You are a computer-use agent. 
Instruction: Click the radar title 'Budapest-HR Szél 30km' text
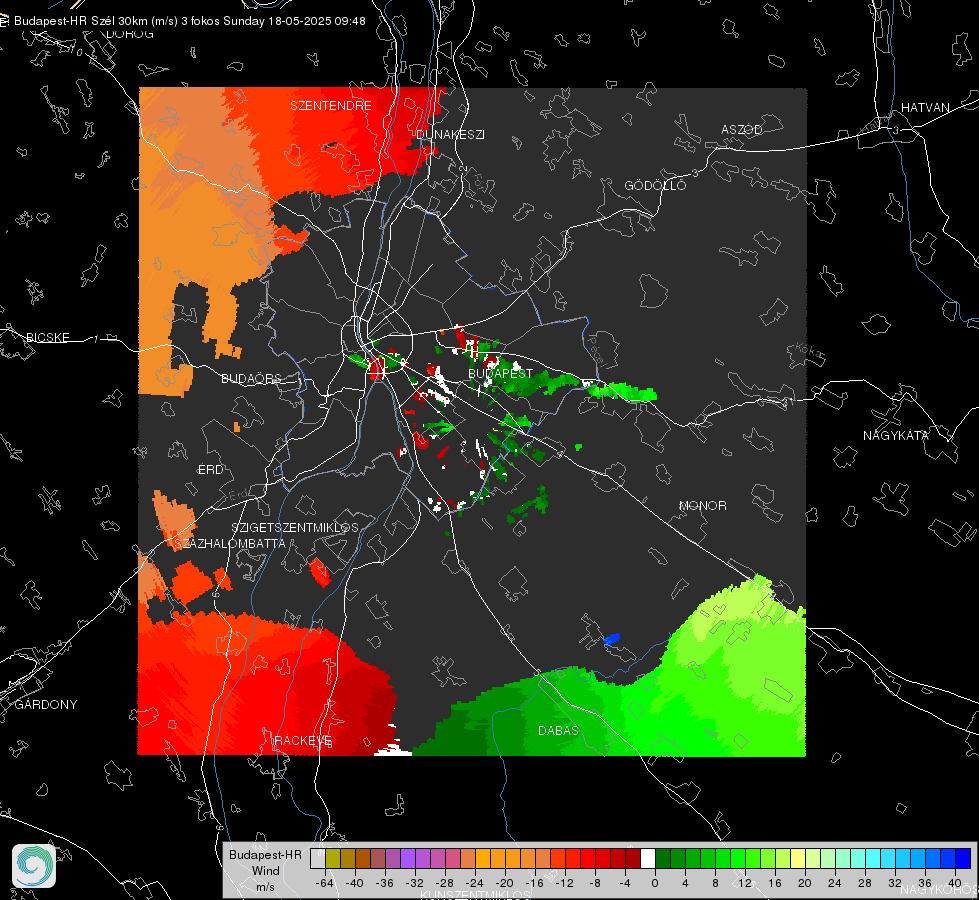(x=81, y=21)
